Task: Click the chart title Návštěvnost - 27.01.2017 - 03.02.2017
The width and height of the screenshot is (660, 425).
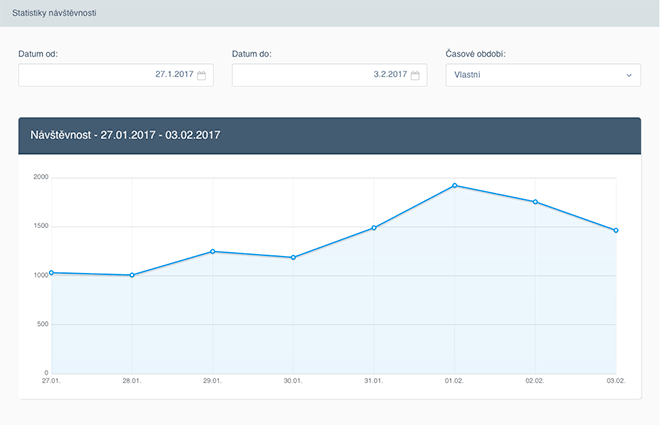Action: (125, 135)
